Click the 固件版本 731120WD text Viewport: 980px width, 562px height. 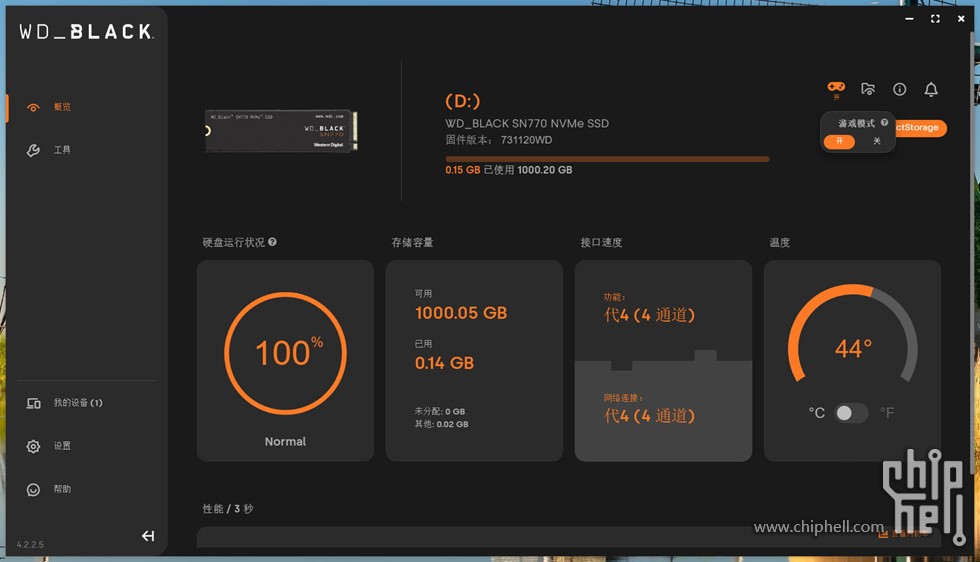tap(499, 140)
